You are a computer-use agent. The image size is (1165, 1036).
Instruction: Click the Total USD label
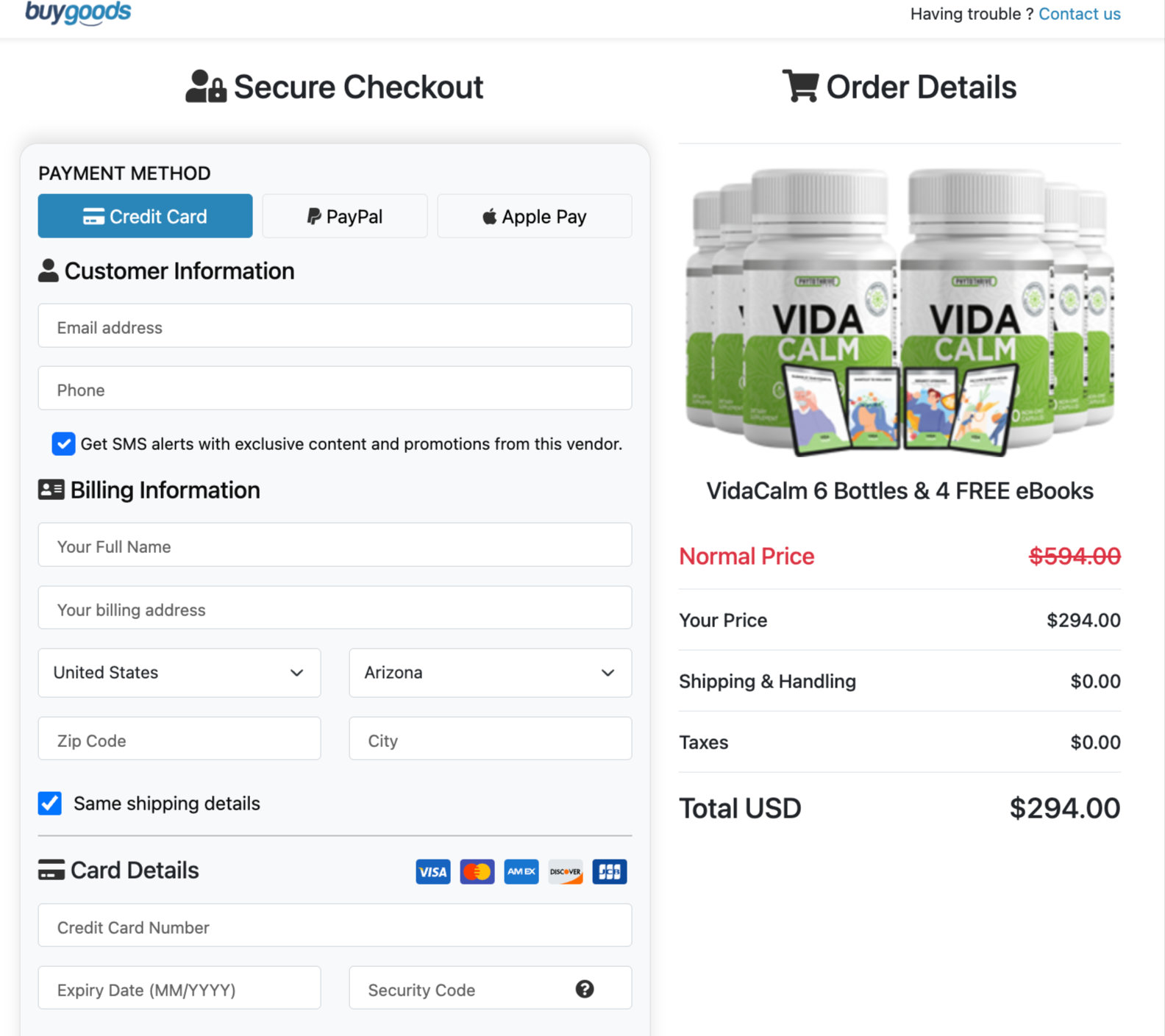(x=740, y=808)
